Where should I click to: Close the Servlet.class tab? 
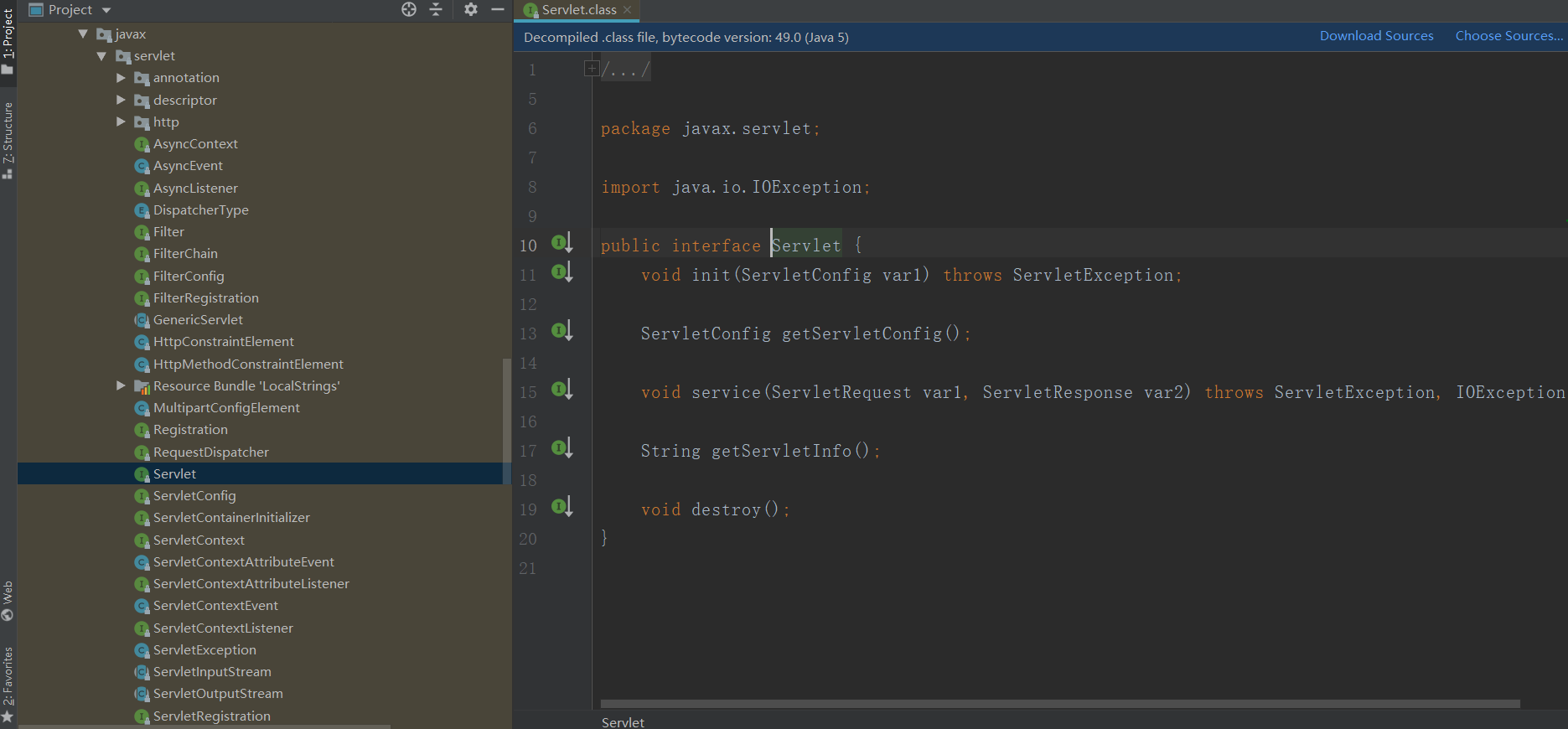[x=627, y=10]
